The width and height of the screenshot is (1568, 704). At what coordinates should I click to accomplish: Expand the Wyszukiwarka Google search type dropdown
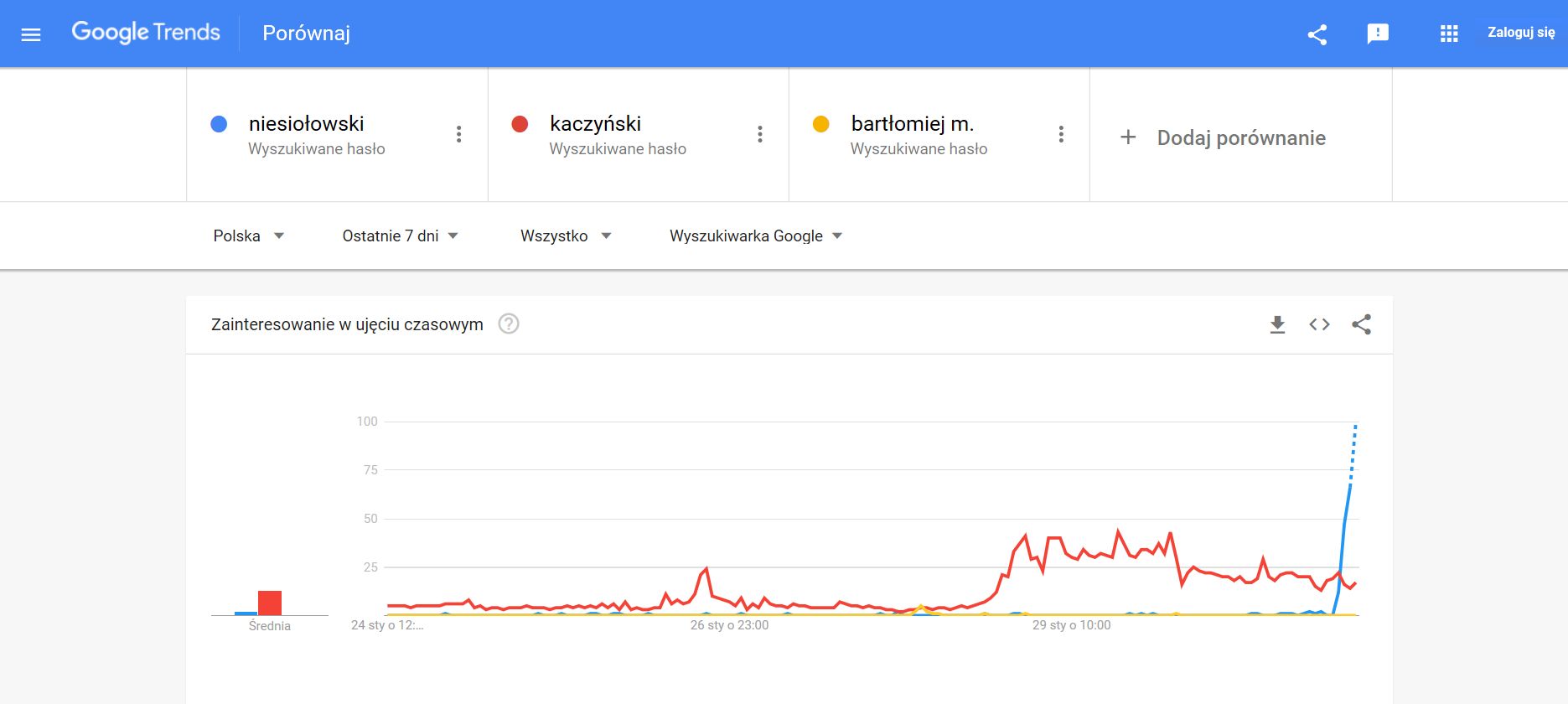tap(756, 236)
